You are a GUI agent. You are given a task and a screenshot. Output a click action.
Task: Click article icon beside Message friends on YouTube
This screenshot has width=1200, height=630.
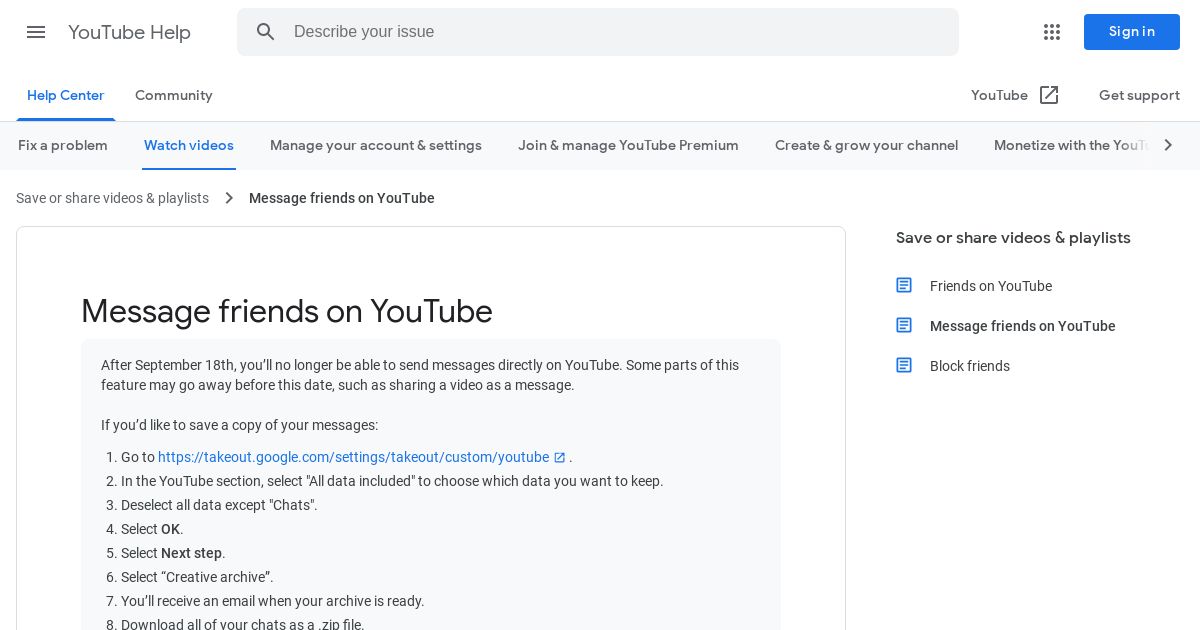point(904,325)
